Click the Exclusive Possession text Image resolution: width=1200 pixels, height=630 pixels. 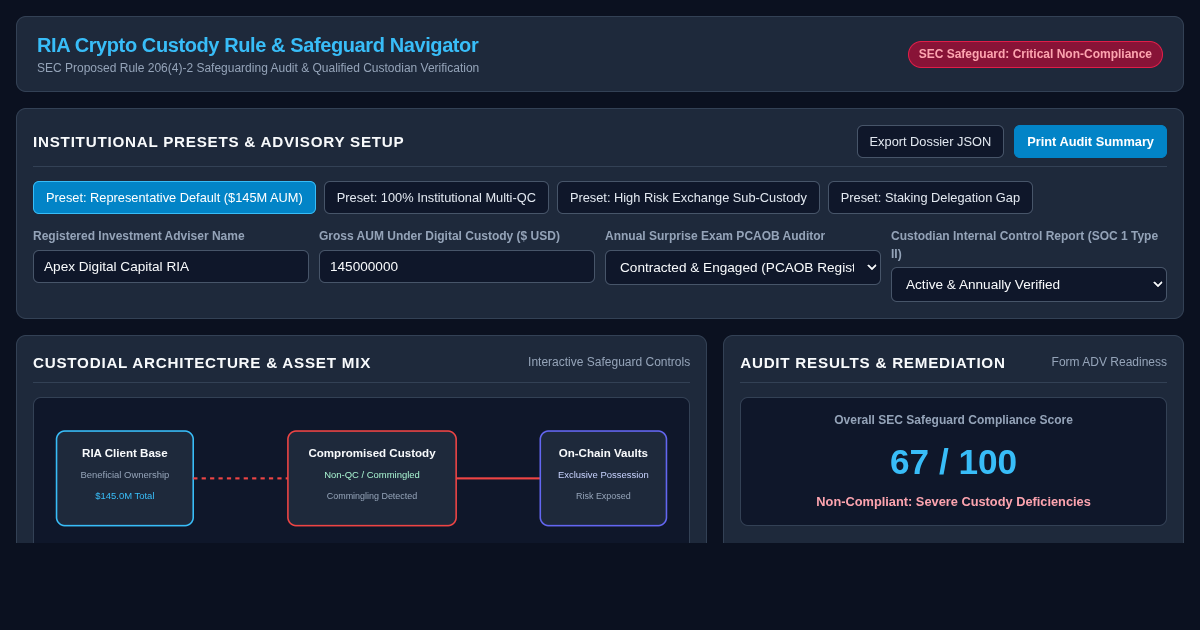coord(603,475)
